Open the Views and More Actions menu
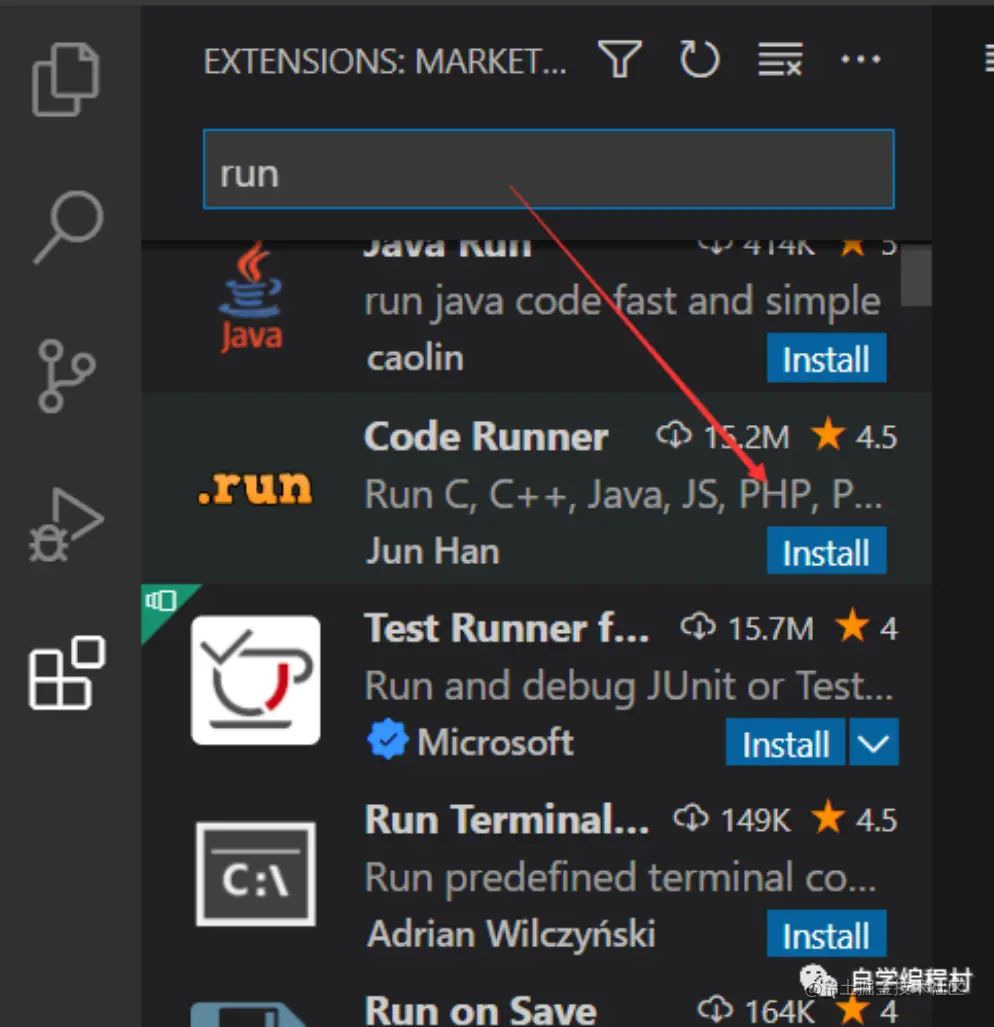 tap(860, 60)
